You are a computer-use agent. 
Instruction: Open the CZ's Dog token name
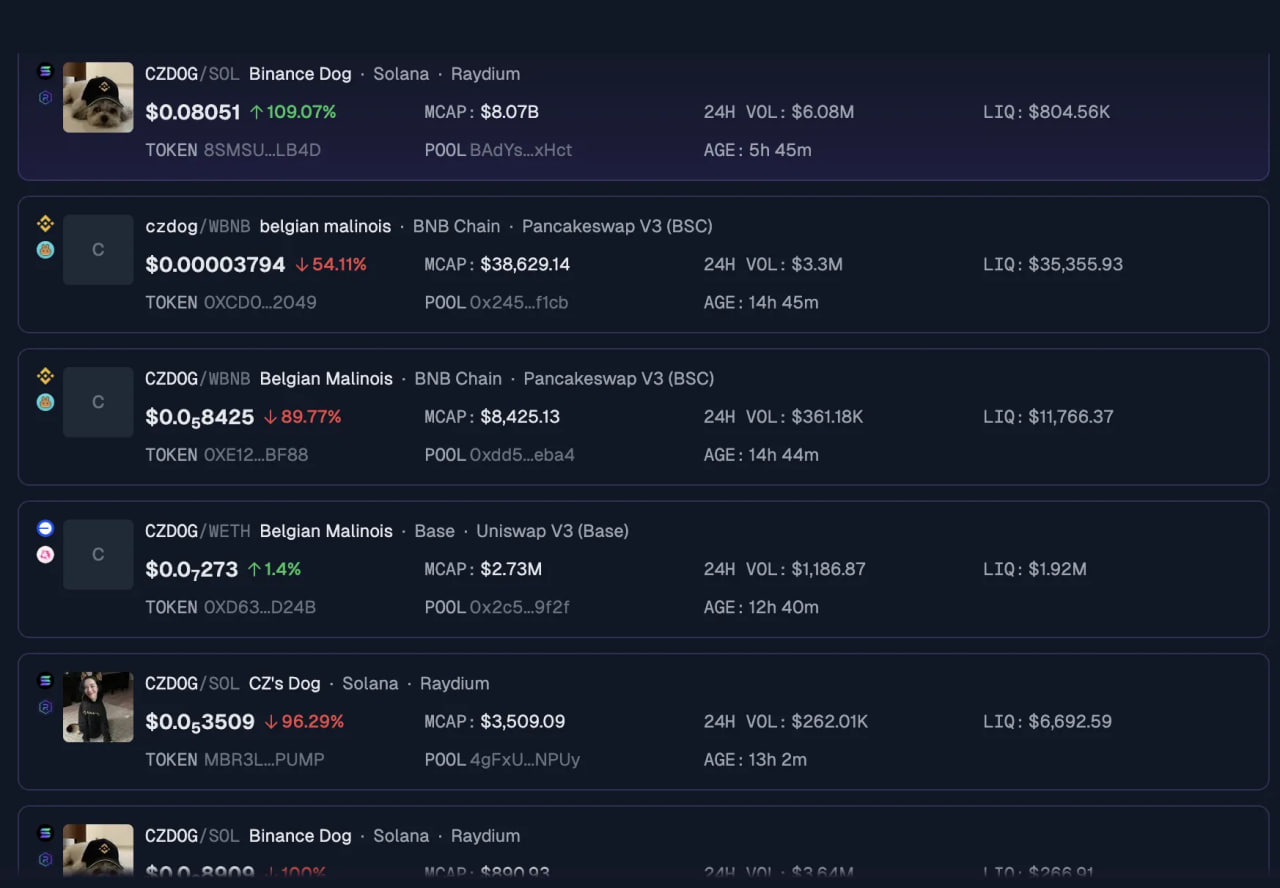click(x=285, y=684)
